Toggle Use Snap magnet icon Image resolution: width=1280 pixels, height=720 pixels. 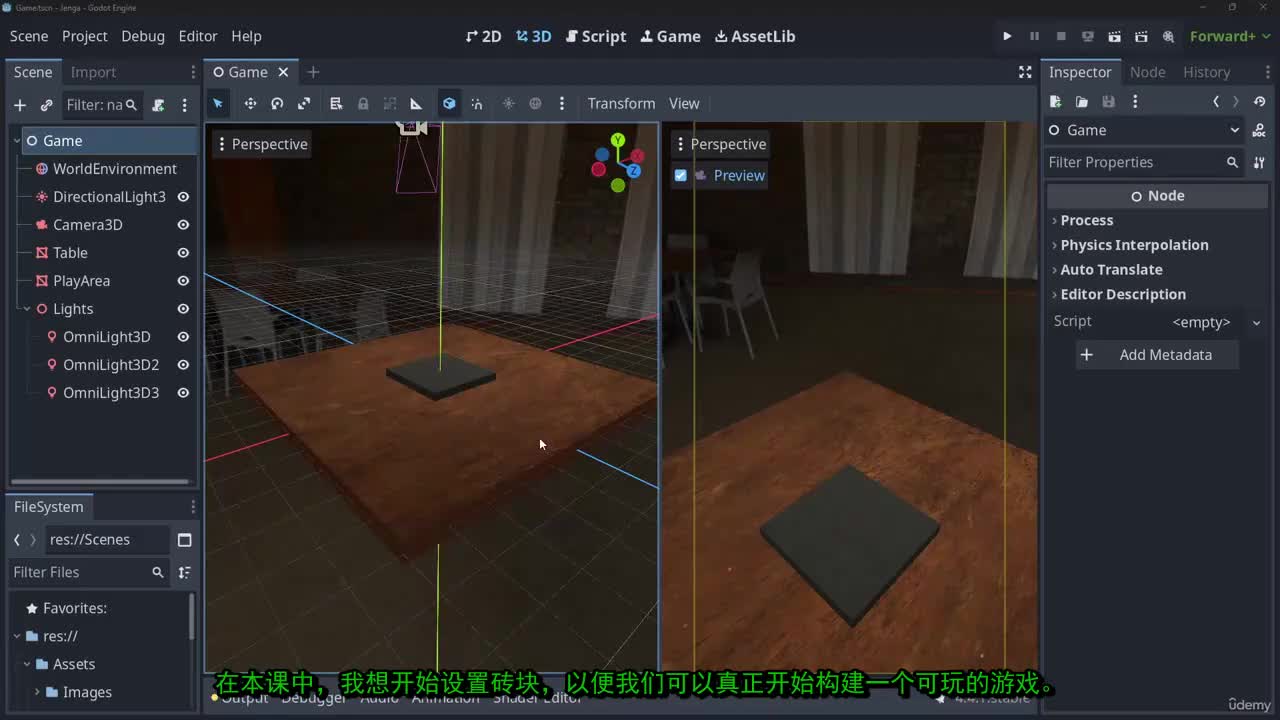tap(476, 103)
